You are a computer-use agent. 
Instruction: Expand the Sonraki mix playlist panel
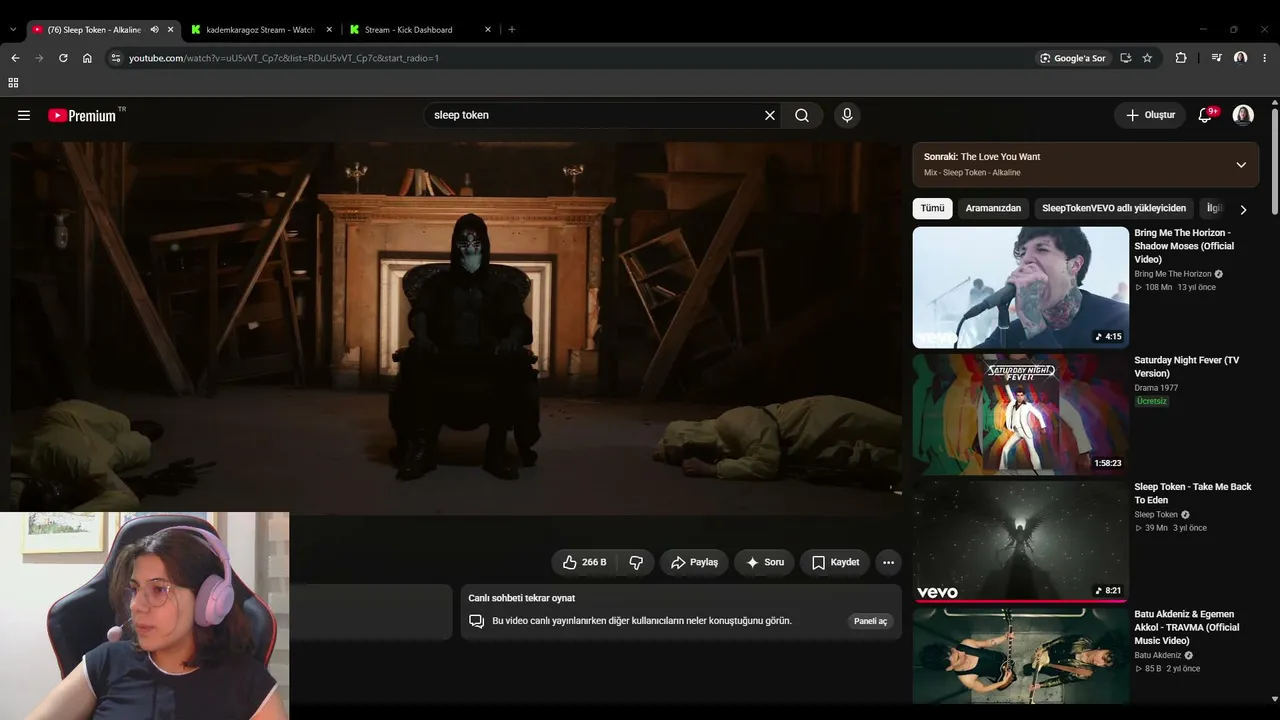[1241, 165]
